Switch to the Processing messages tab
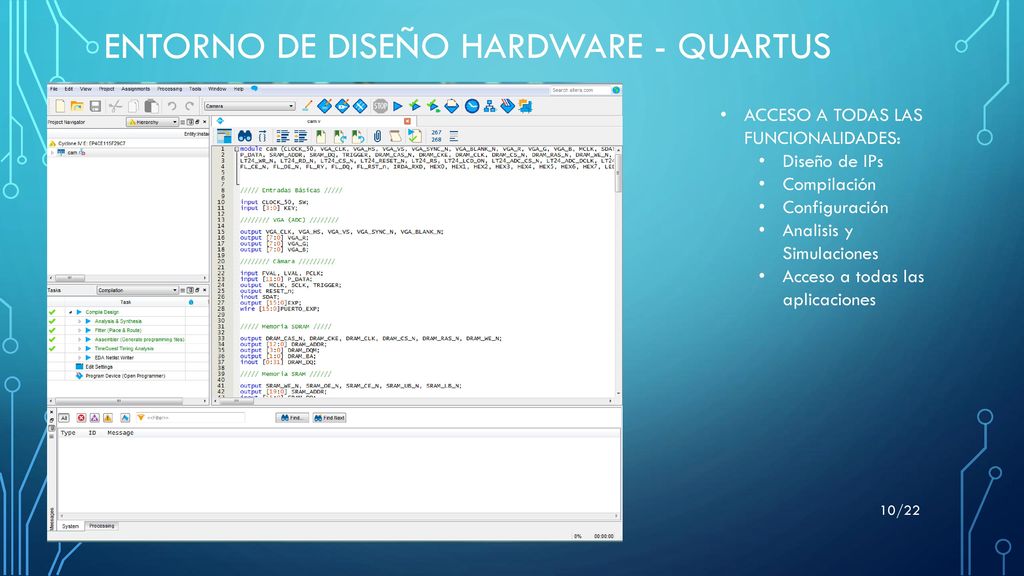 [101, 526]
